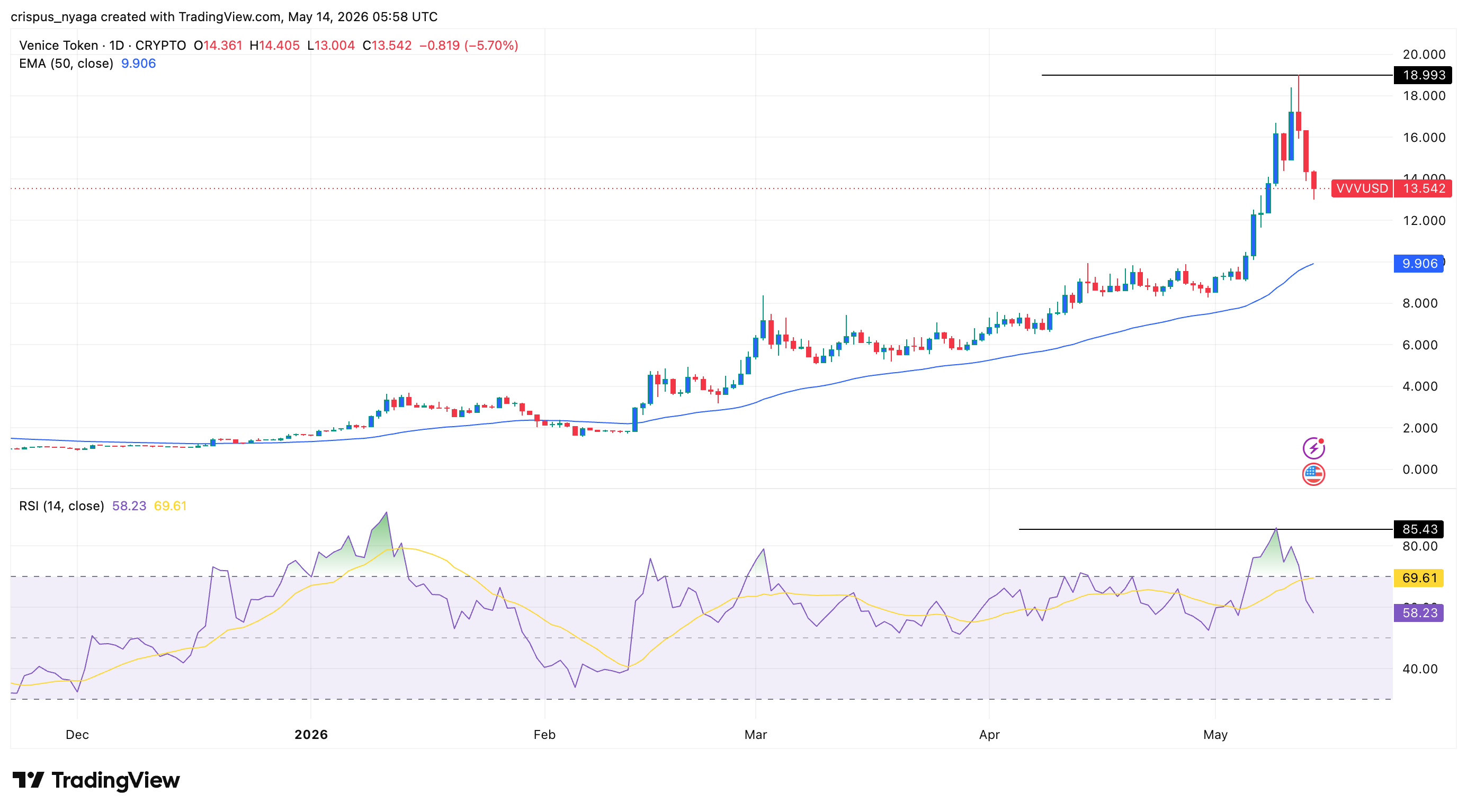
Task: Click the close value C13.542 in legend
Action: 387,46
